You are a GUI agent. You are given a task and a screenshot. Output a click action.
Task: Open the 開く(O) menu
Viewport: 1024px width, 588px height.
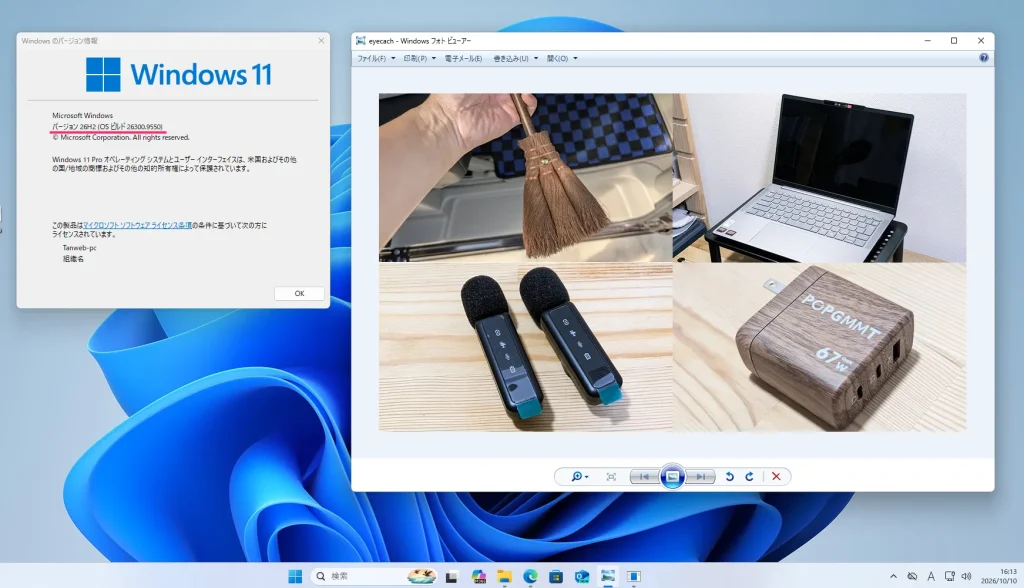click(x=562, y=59)
